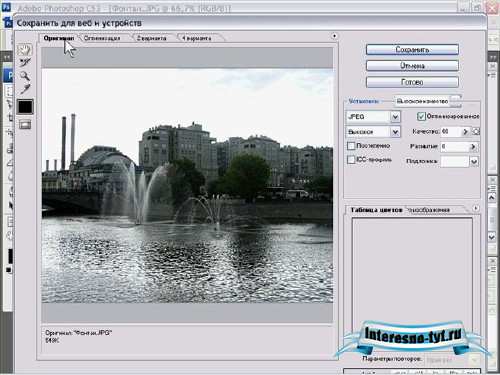The image size is (500, 375).
Task: Open the JPEG format dropdown
Action: click(373, 117)
